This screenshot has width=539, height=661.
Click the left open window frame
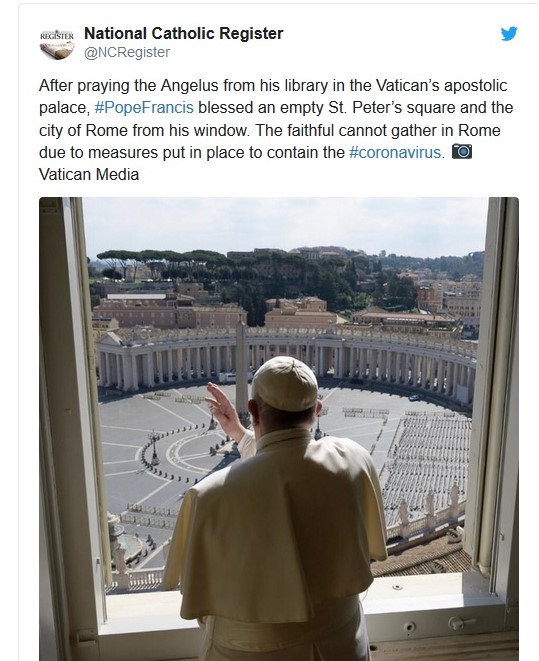[72, 422]
